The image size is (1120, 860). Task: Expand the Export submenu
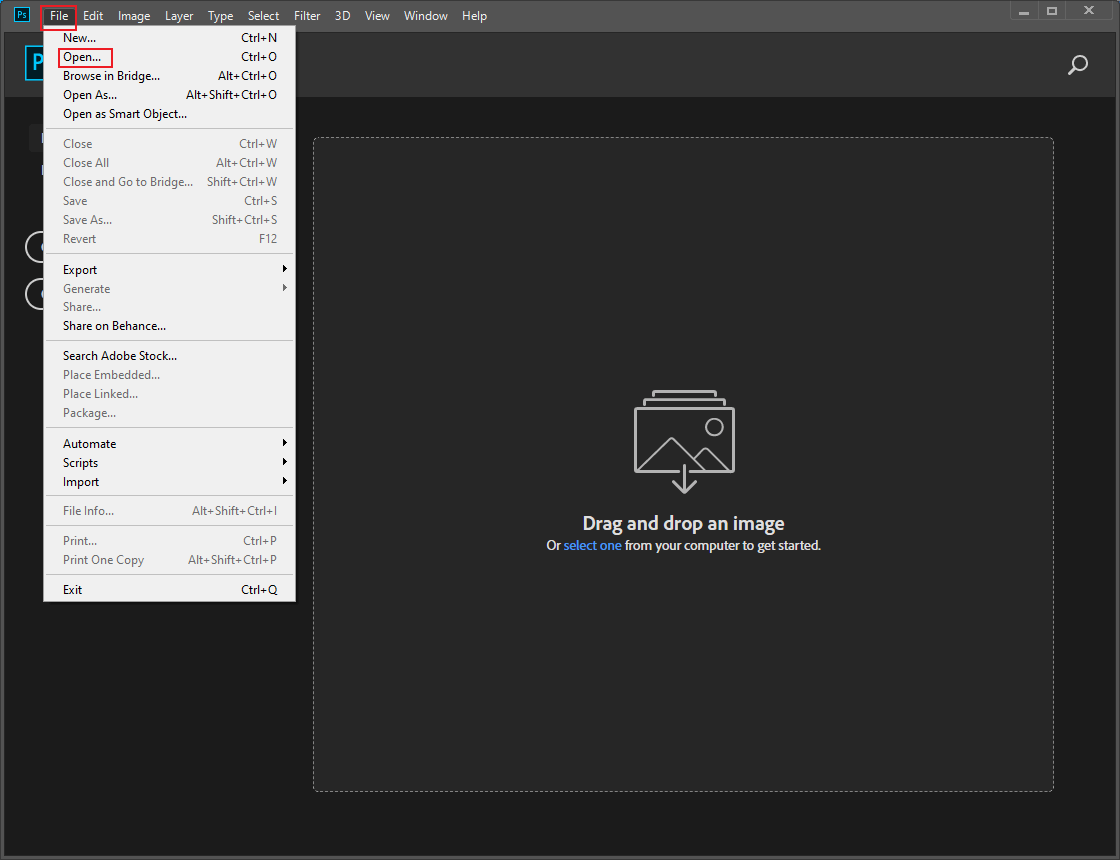pos(80,268)
